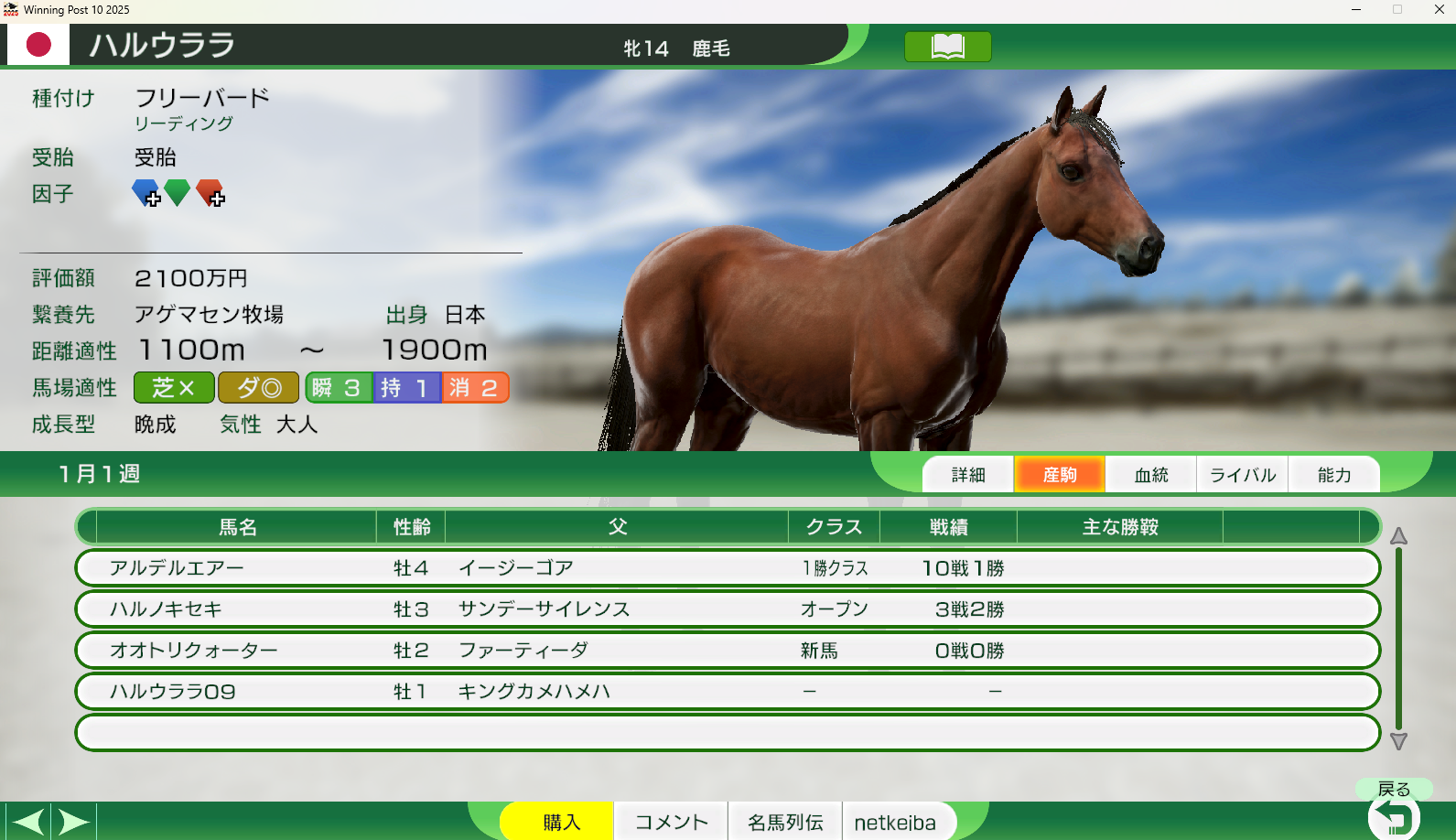This screenshot has height=840, width=1456.
Task: Click sire サンデーサイレンス in the table
Action: coord(545,609)
